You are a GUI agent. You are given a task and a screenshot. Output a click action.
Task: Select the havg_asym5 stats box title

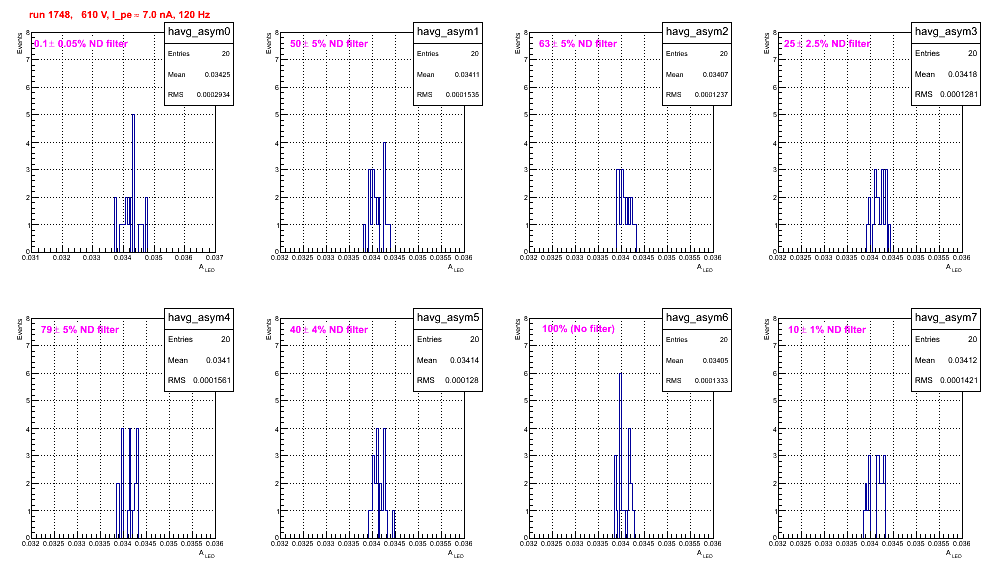pyautogui.click(x=448, y=317)
